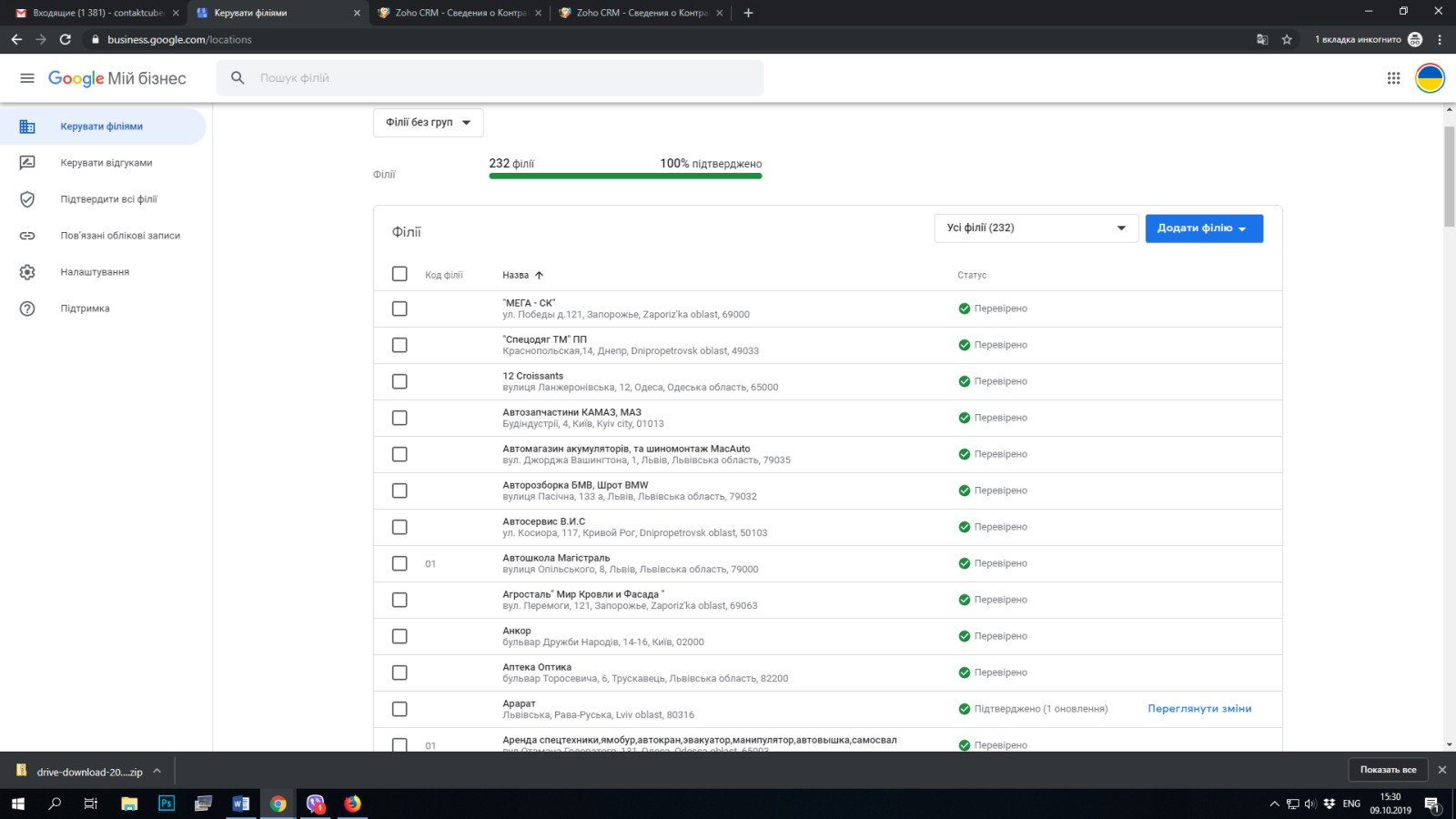Viewport: 1456px width, 819px height.
Task: Click the Керувати відгуками reviews icon
Action: [x=27, y=163]
